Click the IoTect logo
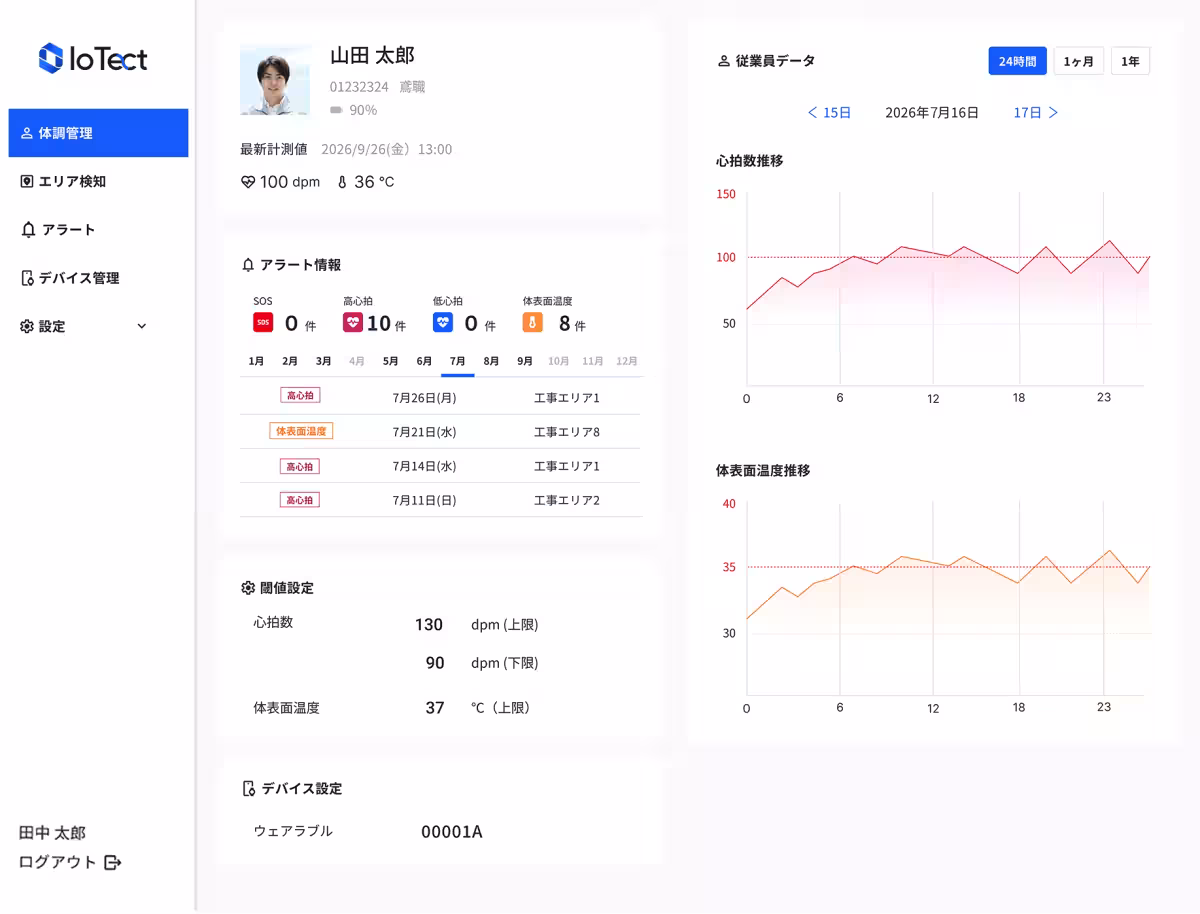This screenshot has width=1200, height=914. (x=93, y=59)
